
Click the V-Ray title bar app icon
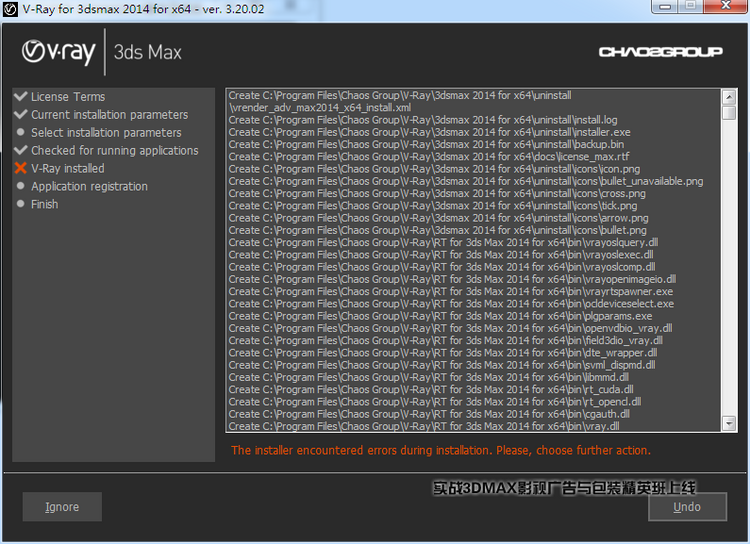point(10,9)
